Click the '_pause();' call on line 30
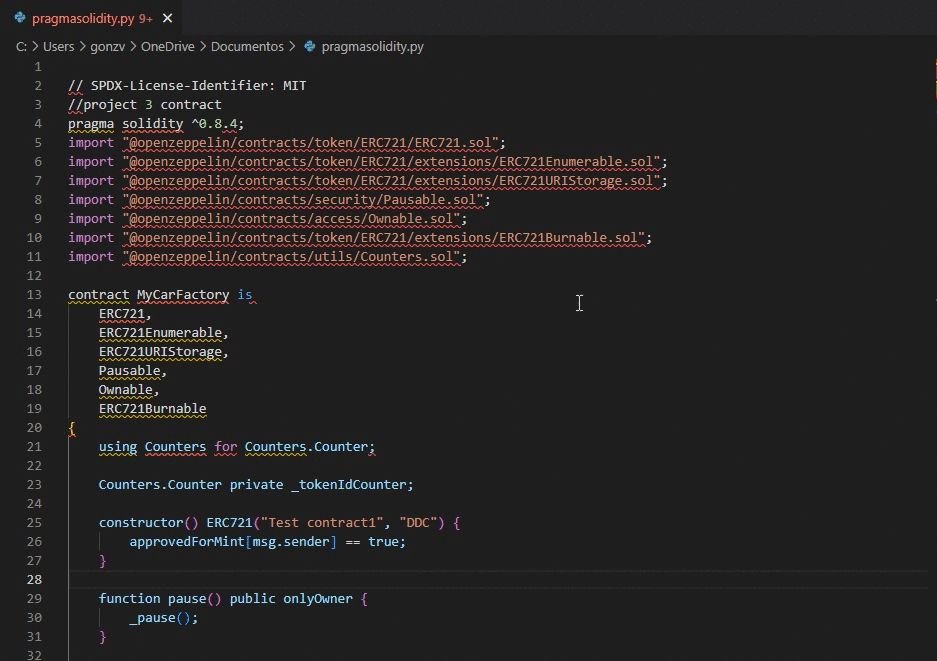 [x=164, y=618]
